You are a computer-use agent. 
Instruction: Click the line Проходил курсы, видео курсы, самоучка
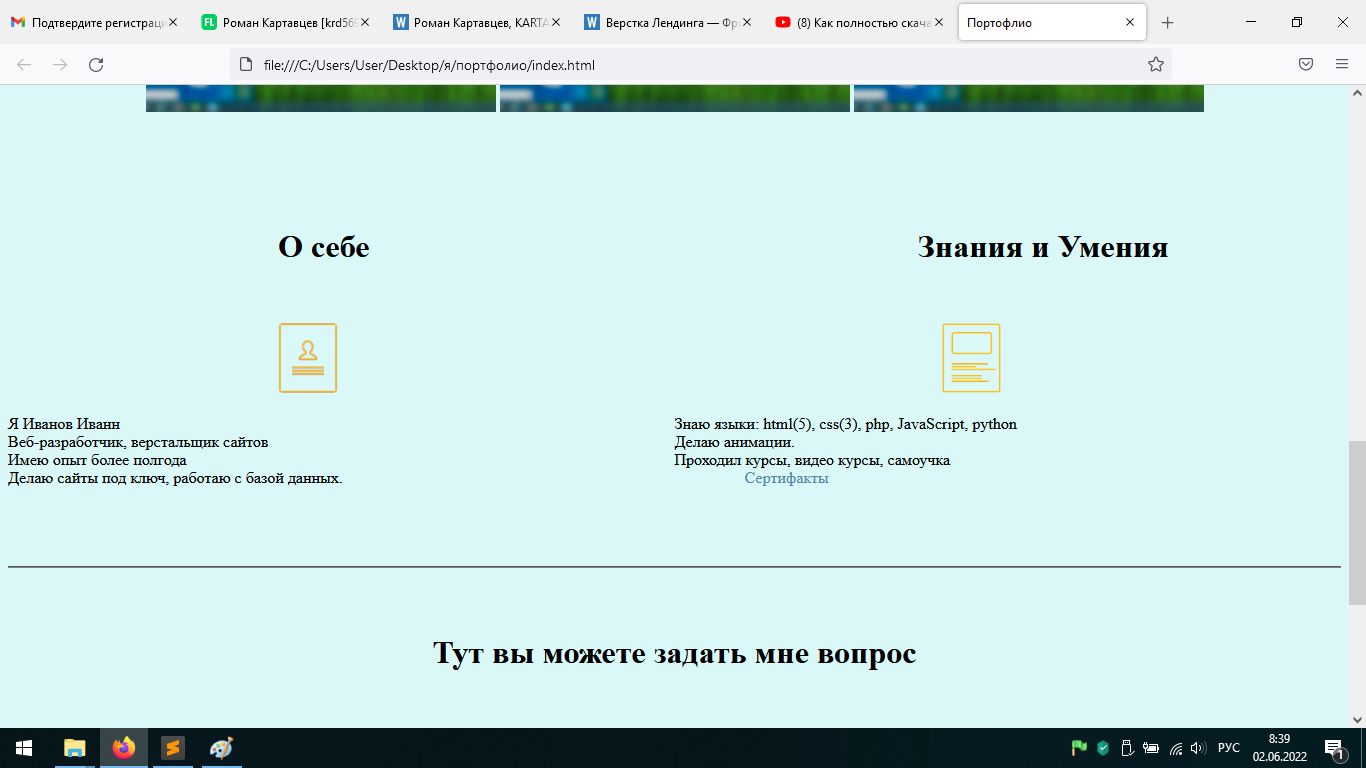(x=812, y=461)
